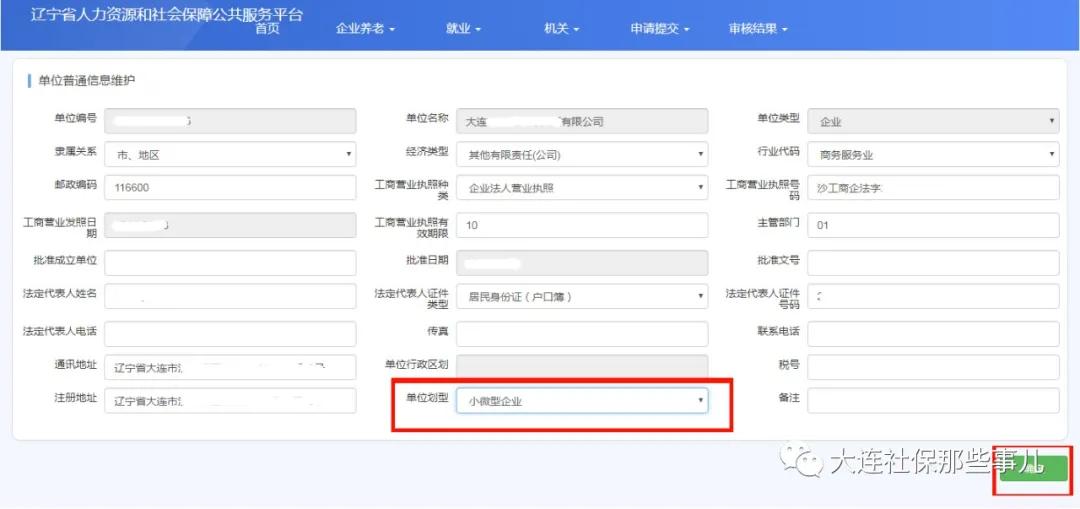The image size is (1080, 509).
Task: Open the 单位类型 dropdown
Action: click(933, 121)
